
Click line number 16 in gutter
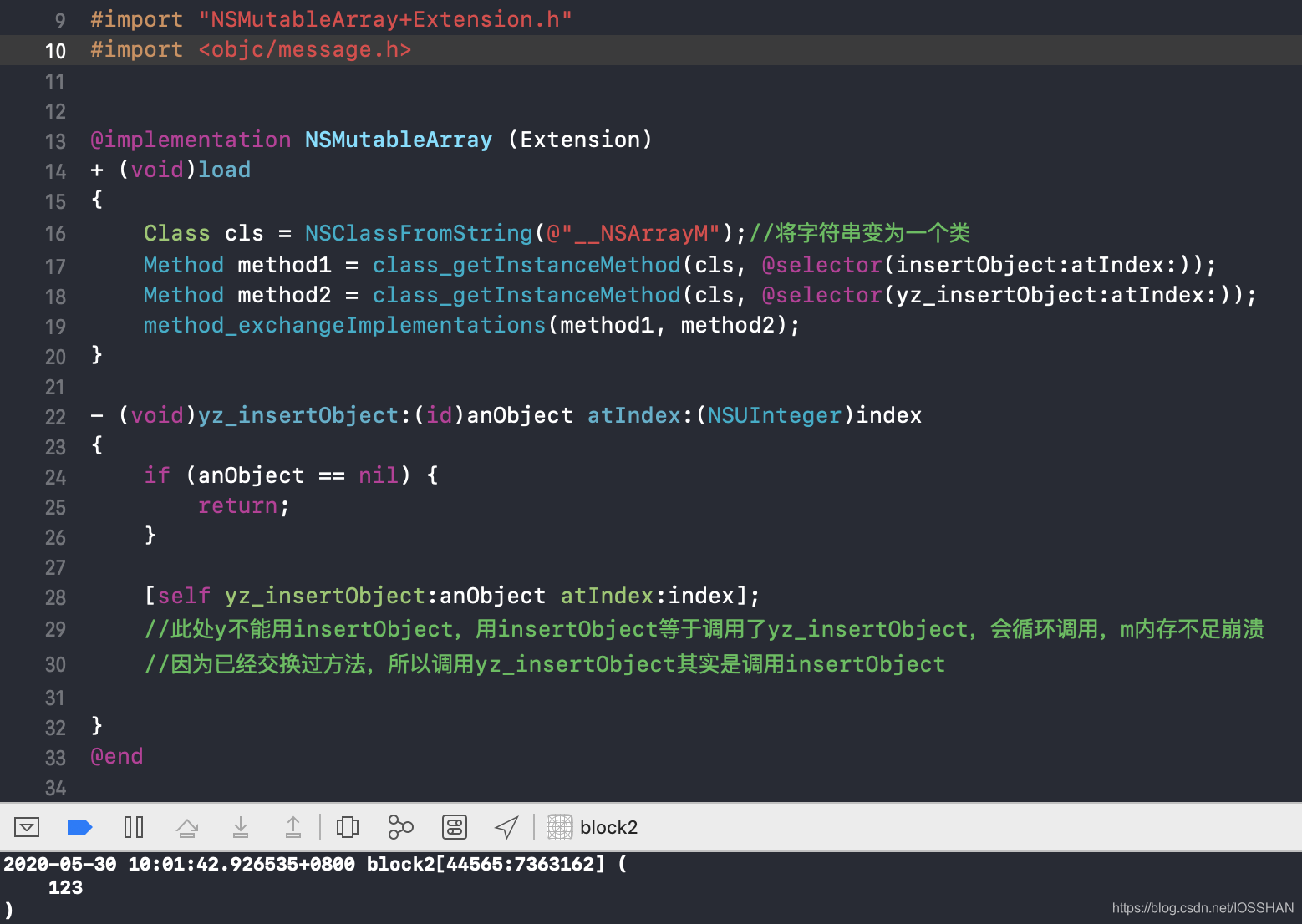(55, 234)
